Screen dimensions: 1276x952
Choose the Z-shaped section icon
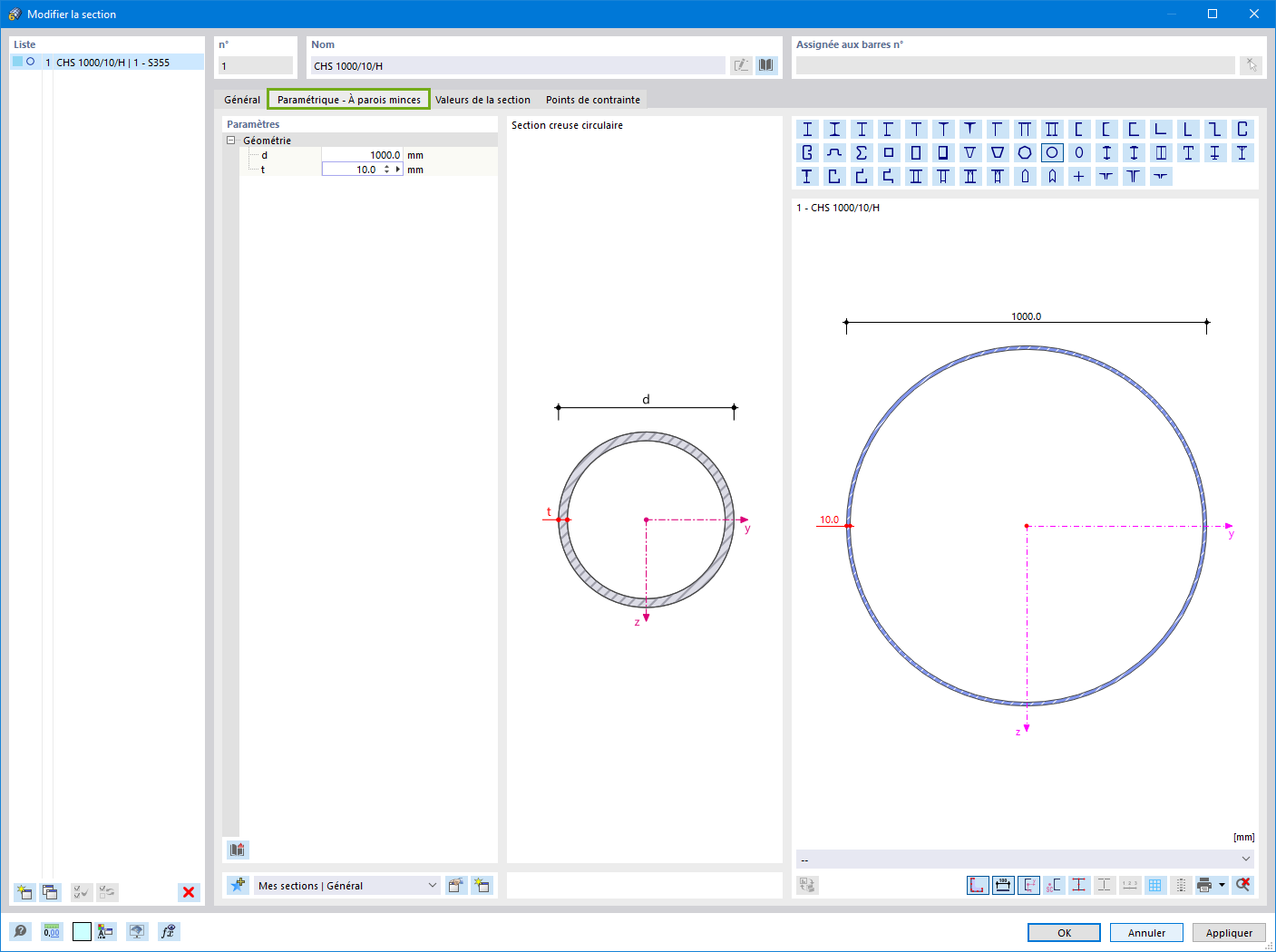point(1215,130)
